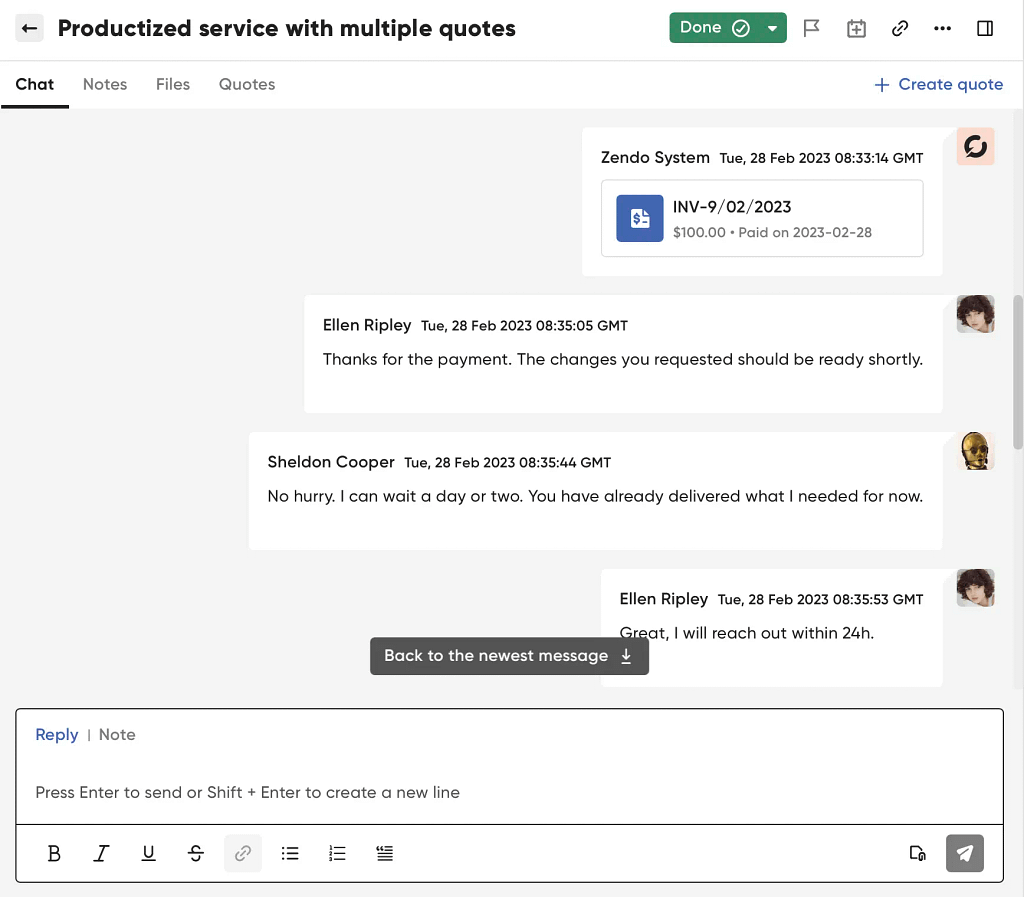Send the message with the paper plane button
Viewport: 1024px width, 897px height.
pyautogui.click(x=965, y=853)
